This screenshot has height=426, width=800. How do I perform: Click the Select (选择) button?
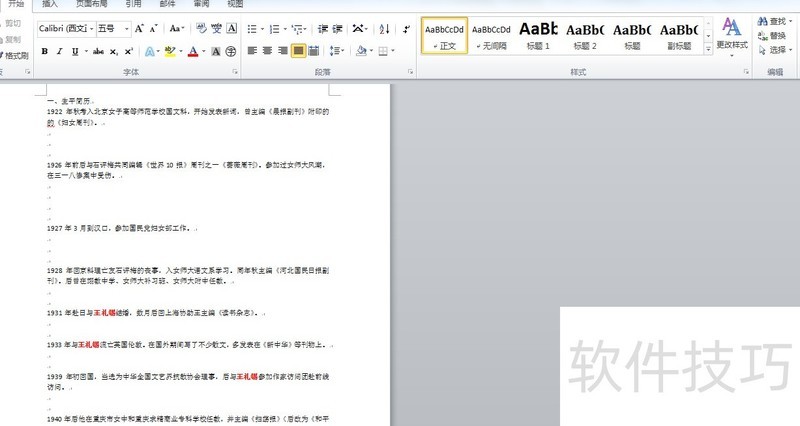775,50
